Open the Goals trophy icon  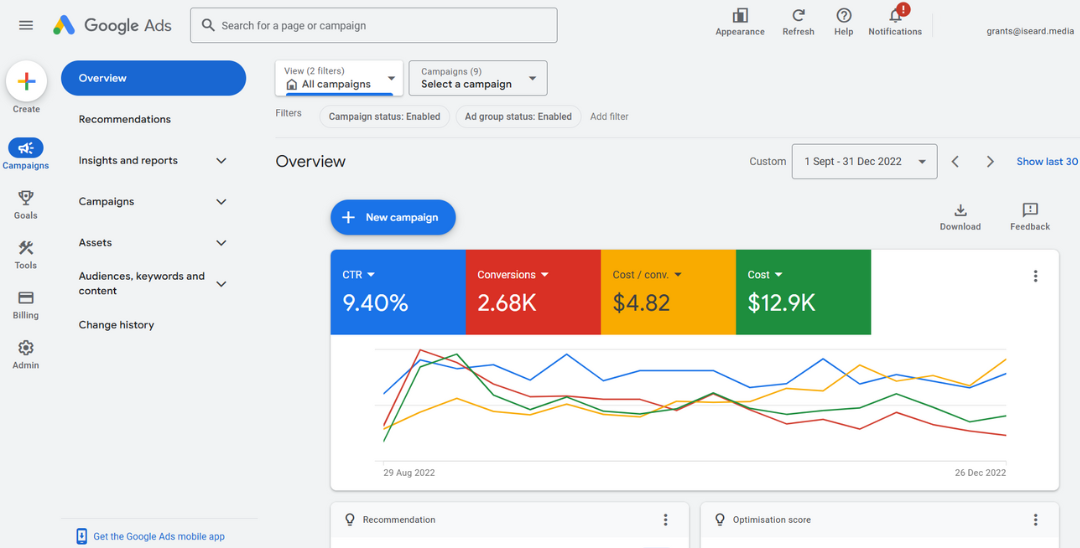click(x=26, y=198)
